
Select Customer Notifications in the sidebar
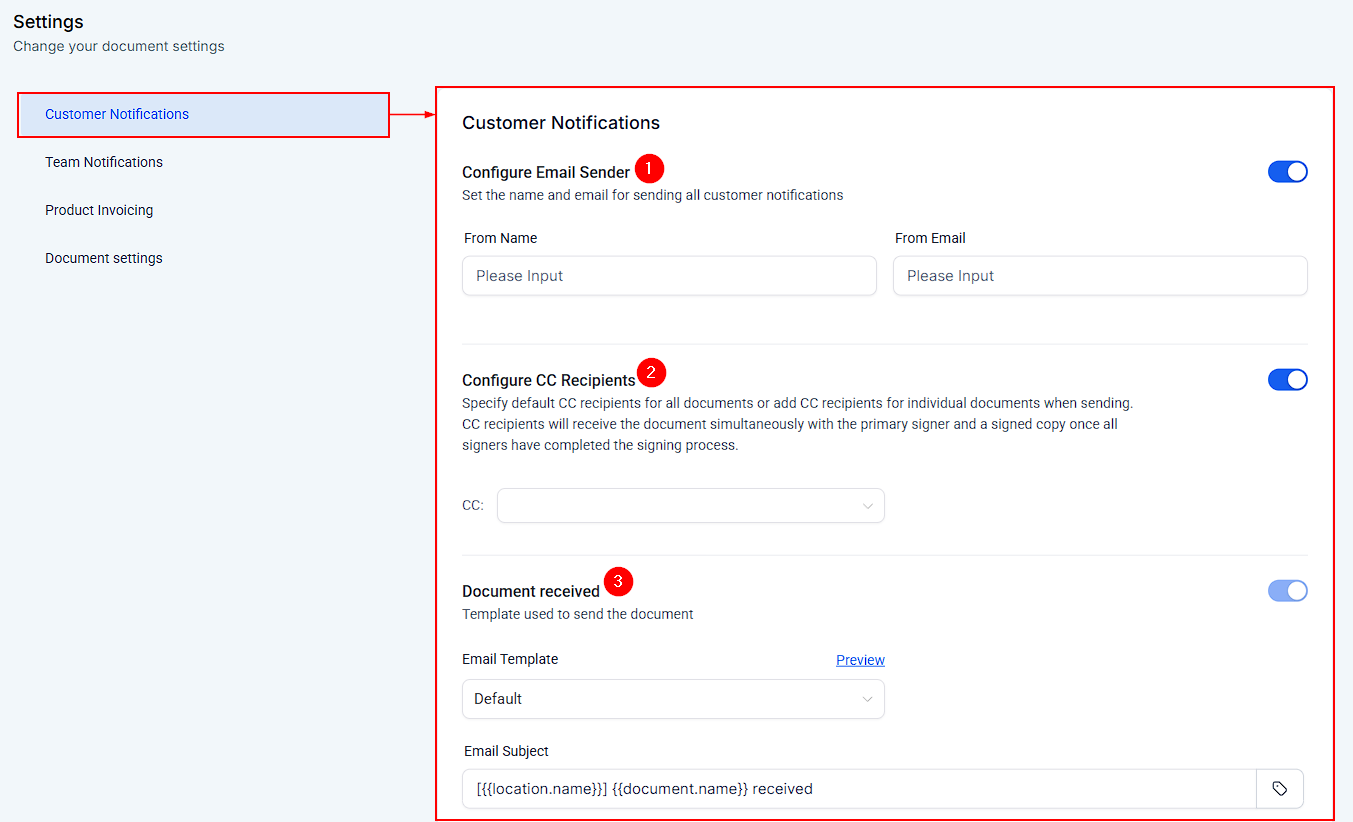(x=117, y=114)
